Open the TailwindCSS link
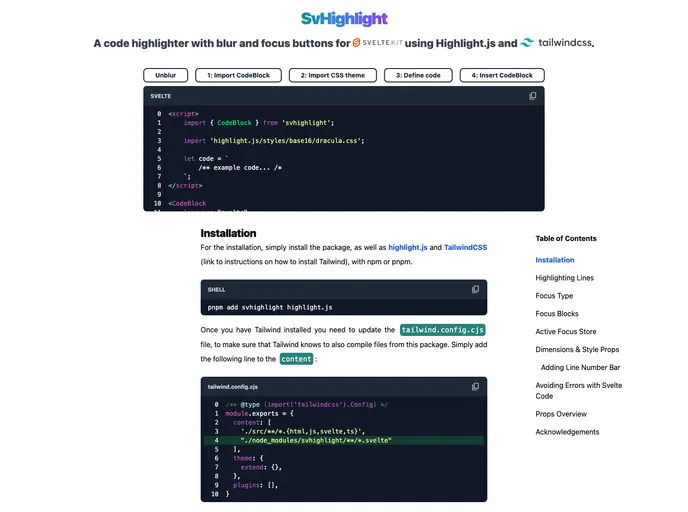Screen dimensions: 688x512 466,247
